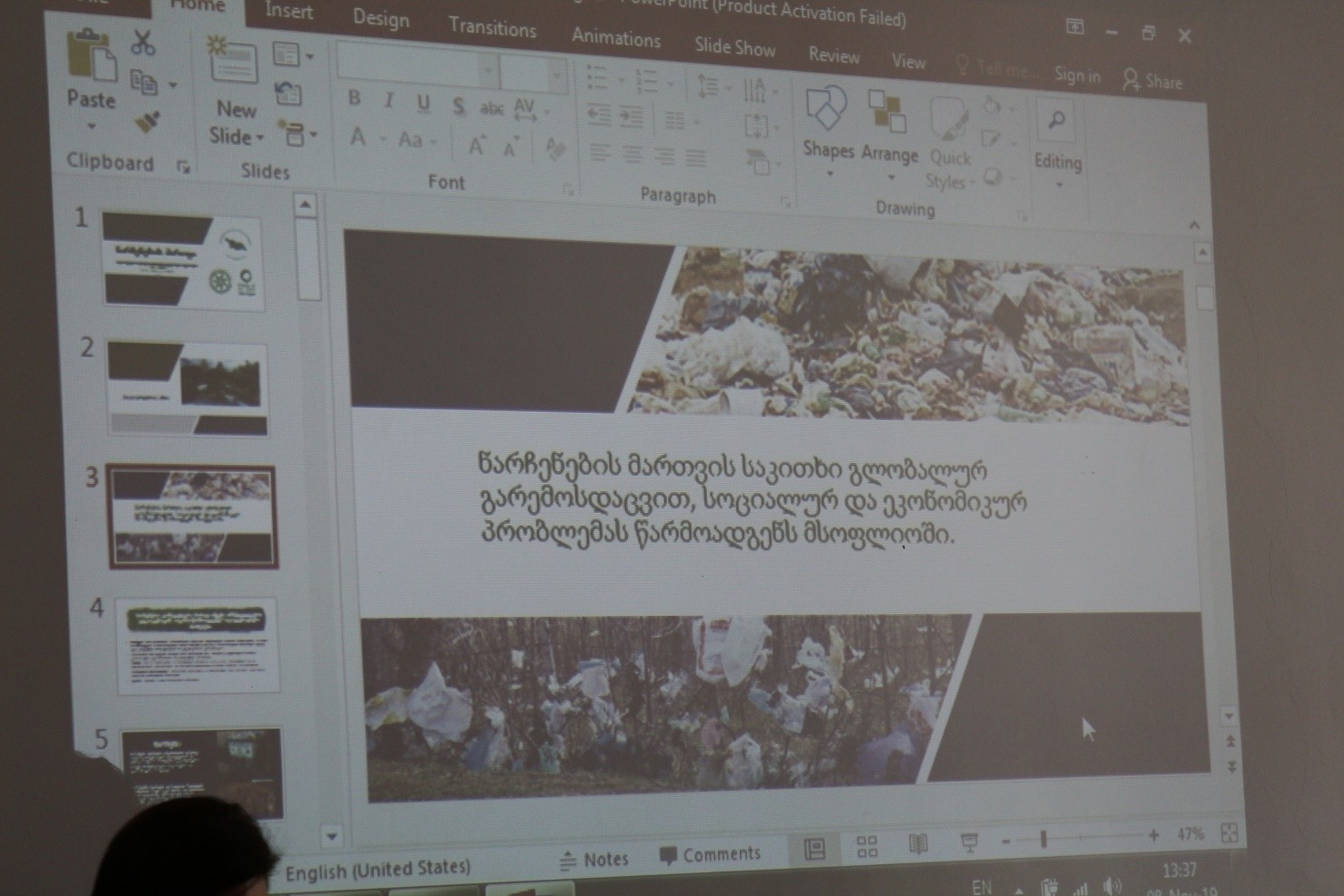The width and height of the screenshot is (1344, 896).
Task: Copy selection using the Copy icon
Action: click(144, 83)
